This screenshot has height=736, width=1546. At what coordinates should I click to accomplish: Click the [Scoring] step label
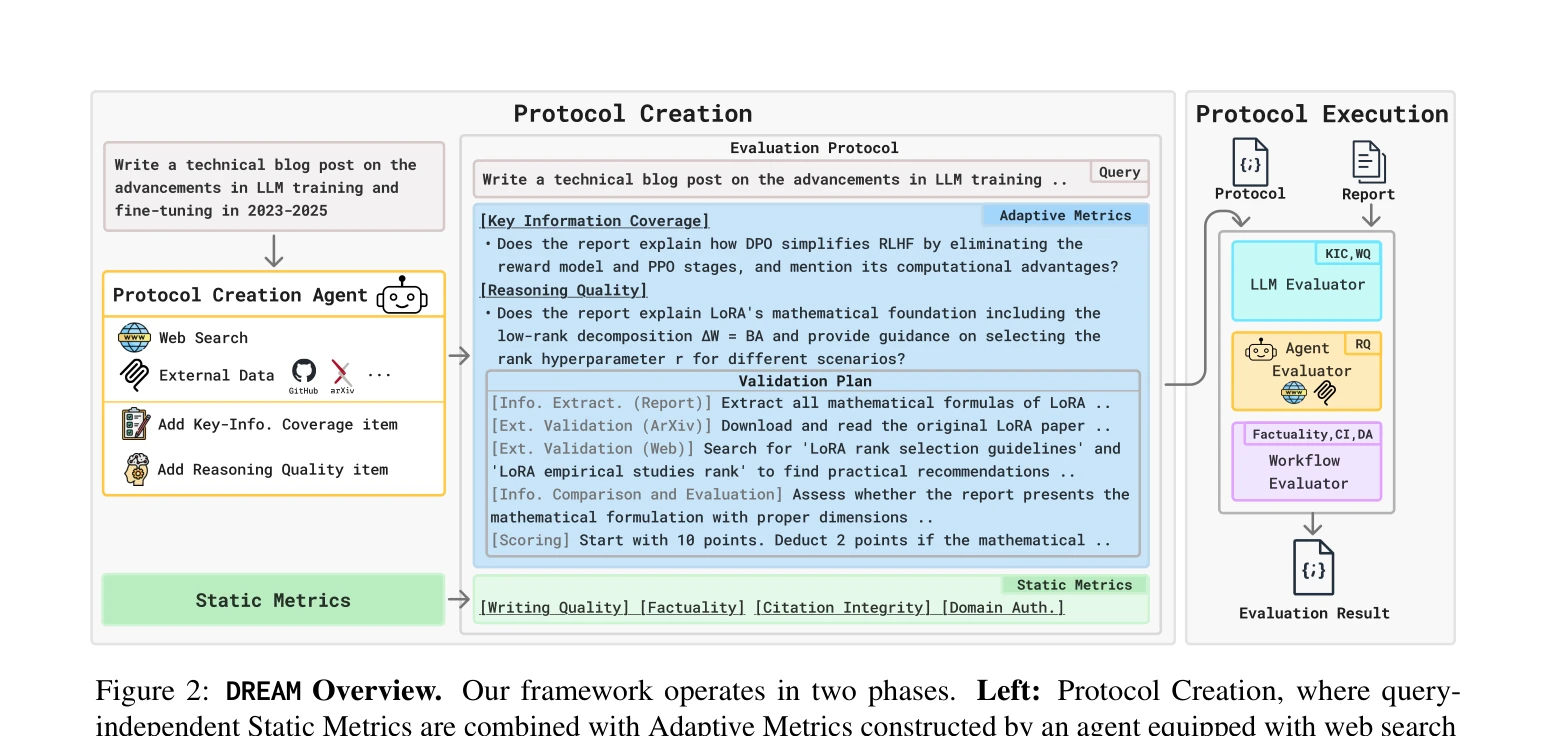click(x=530, y=540)
